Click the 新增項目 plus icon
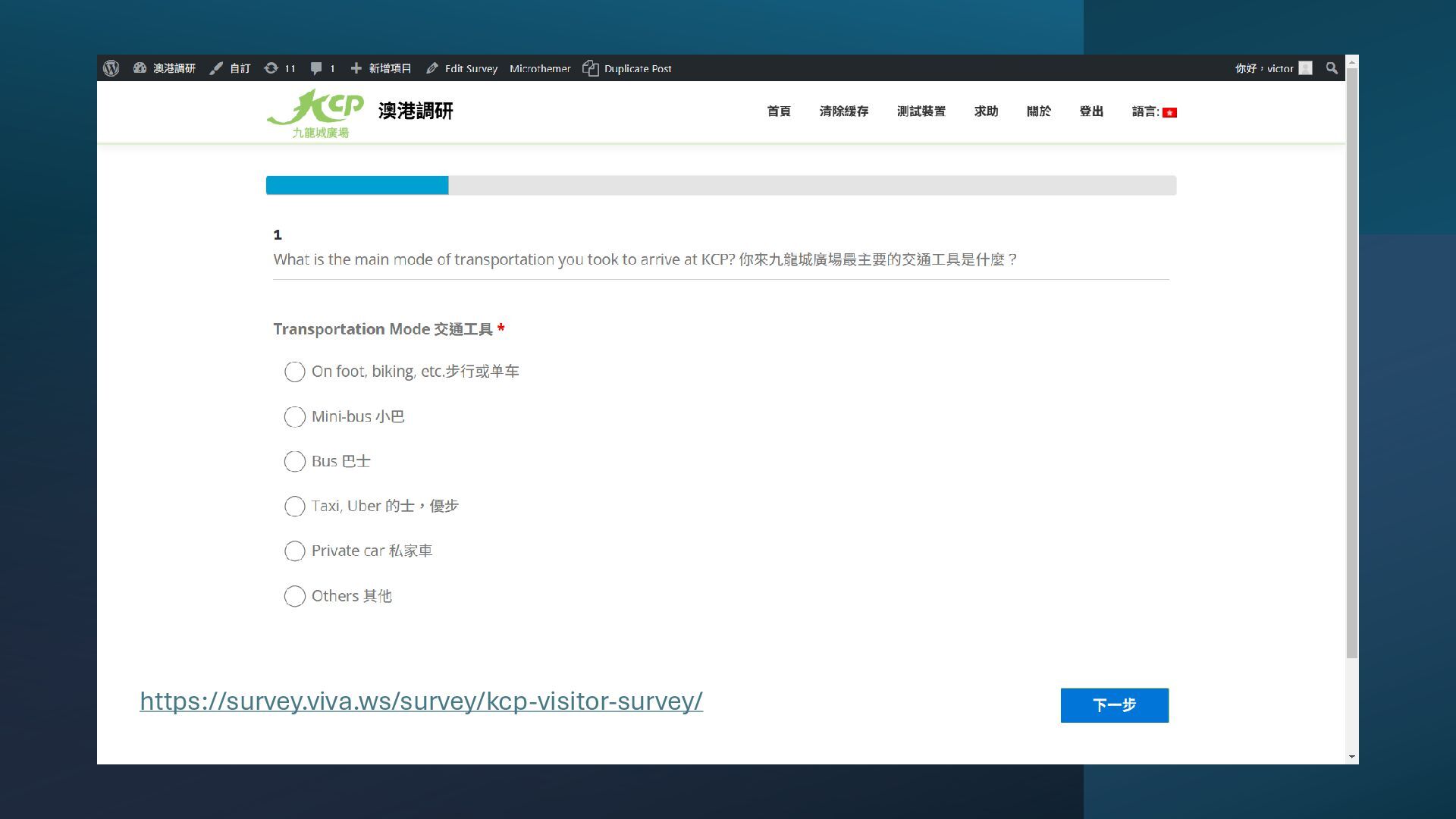1456x819 pixels. coord(356,68)
